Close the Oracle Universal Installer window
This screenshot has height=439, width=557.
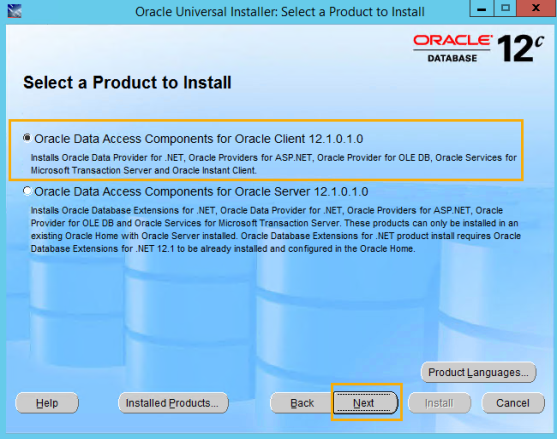click(536, 8)
